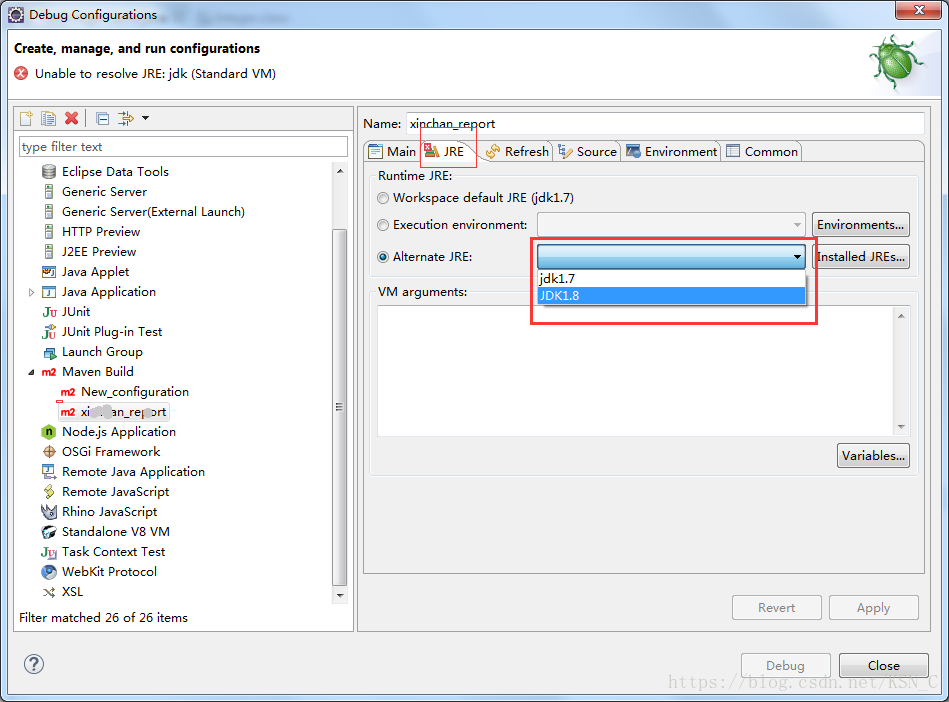This screenshot has height=702, width=949.
Task: Click the Remote Java Application icon
Action: 49,471
